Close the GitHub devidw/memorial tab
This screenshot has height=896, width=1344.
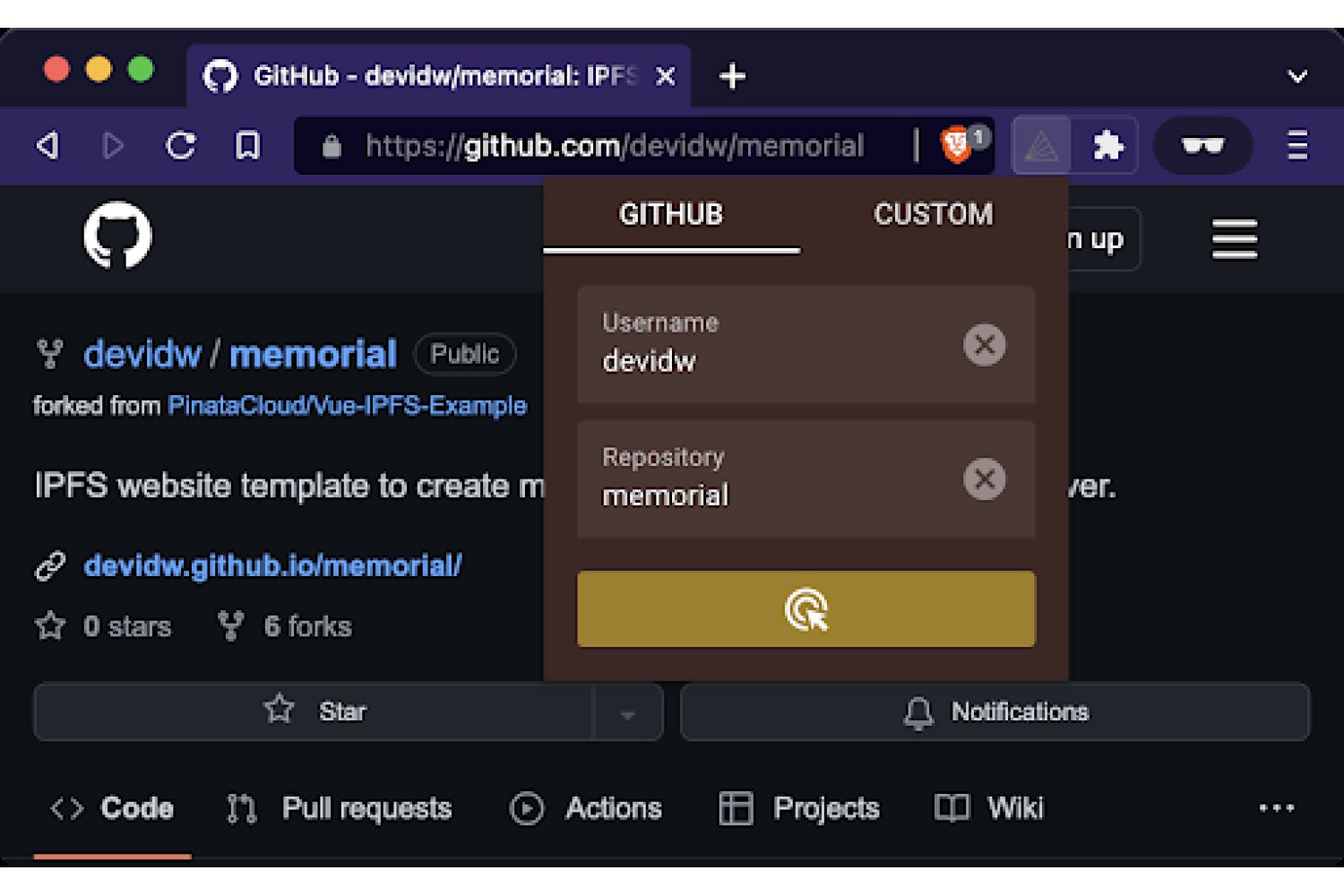665,77
